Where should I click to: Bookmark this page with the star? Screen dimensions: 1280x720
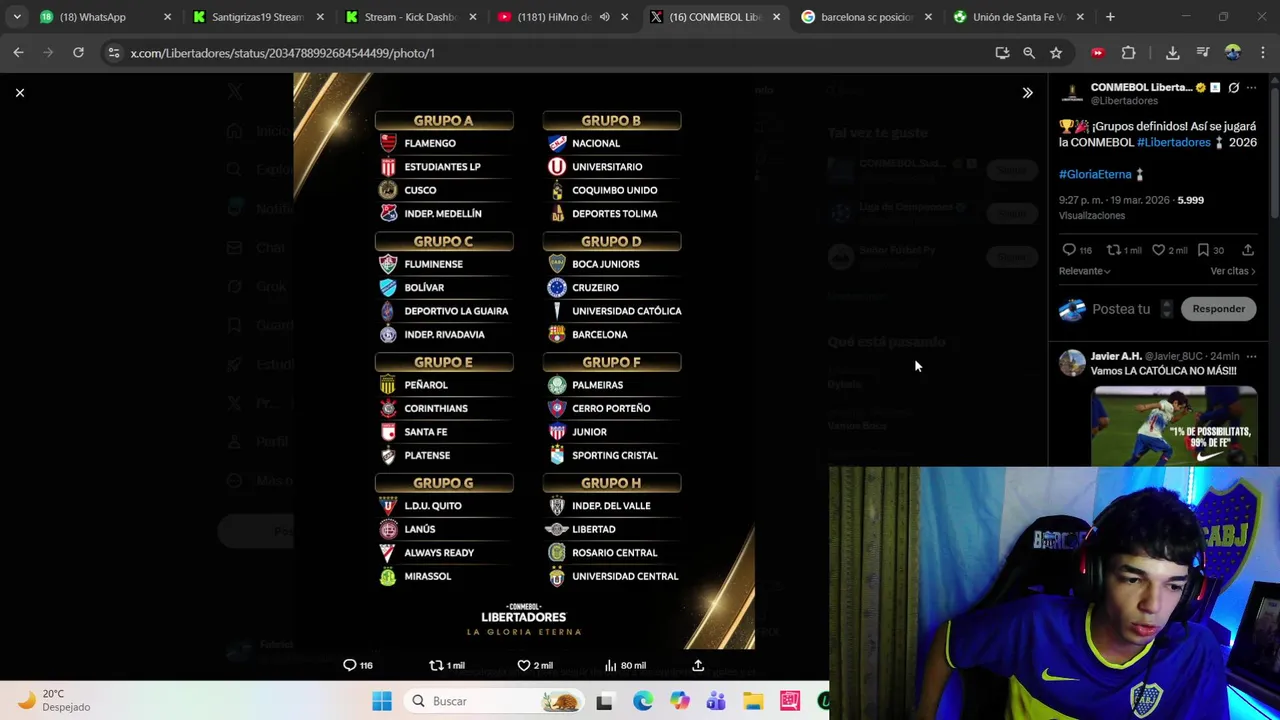point(1056,53)
